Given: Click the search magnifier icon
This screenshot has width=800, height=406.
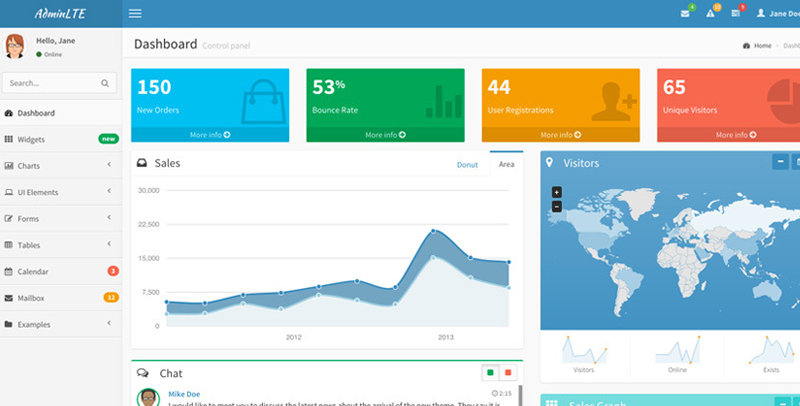Looking at the screenshot, I should pos(105,83).
